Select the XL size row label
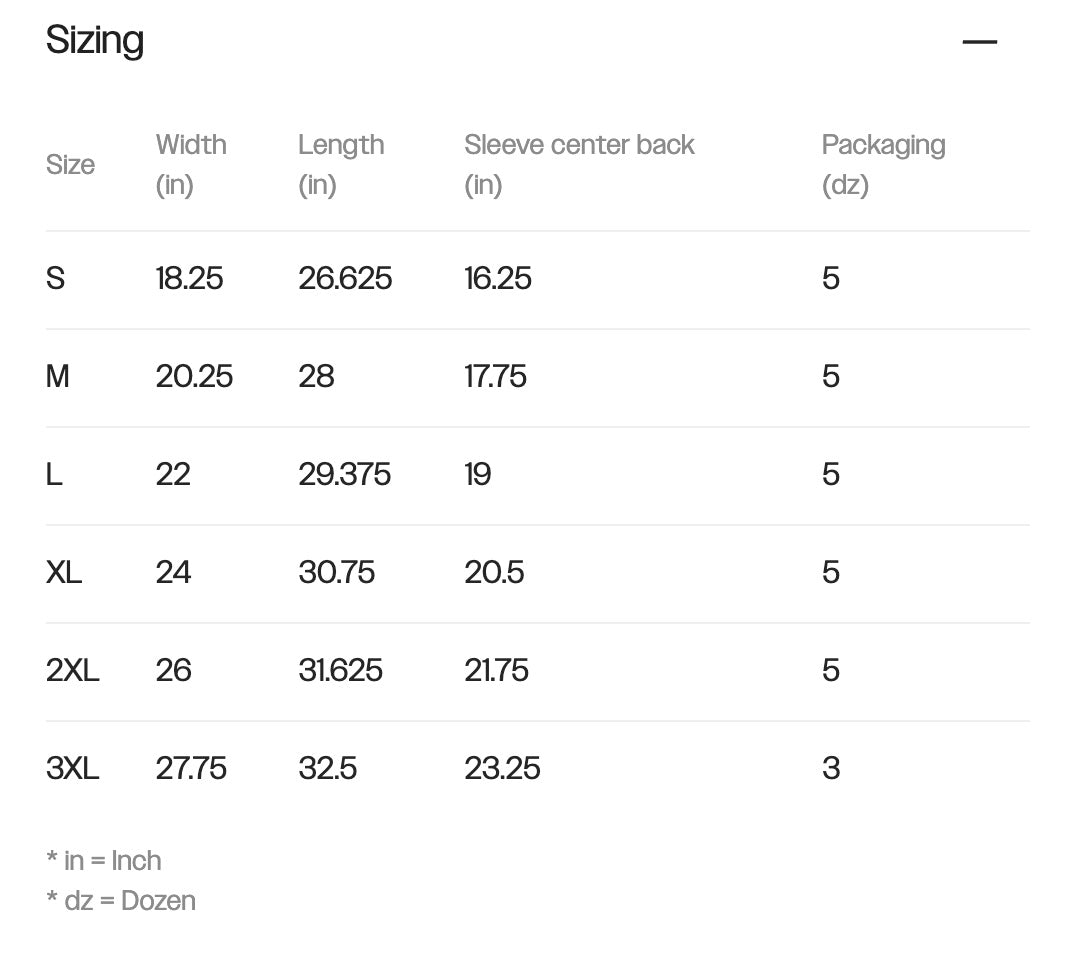Viewport: 1070px width, 956px height. point(64,572)
